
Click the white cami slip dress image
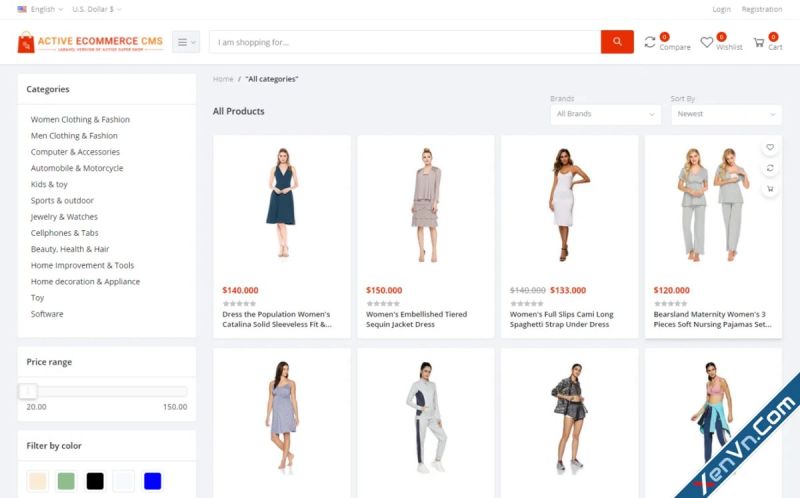[x=568, y=205]
